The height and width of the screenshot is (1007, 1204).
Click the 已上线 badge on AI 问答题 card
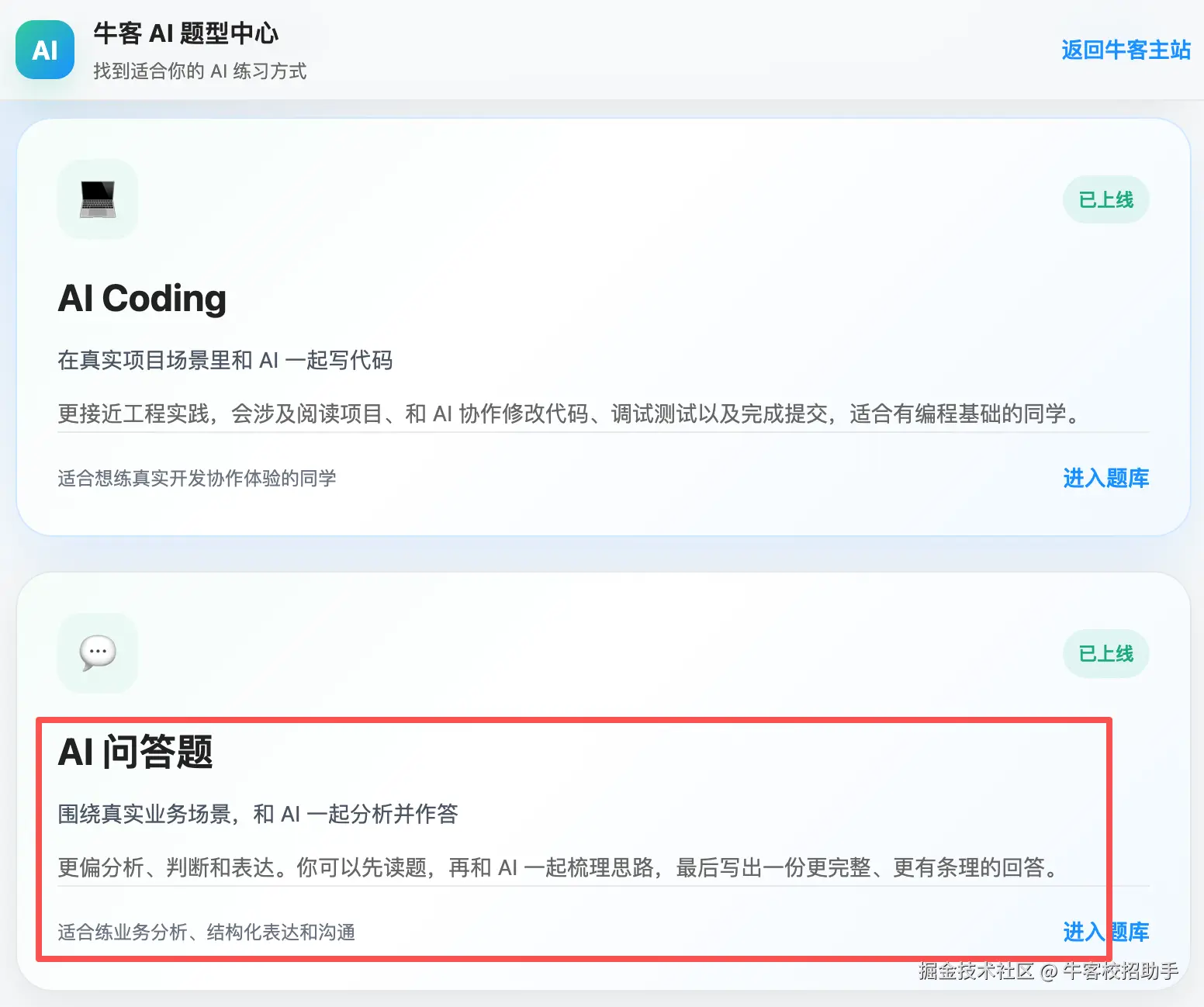[x=1105, y=653]
